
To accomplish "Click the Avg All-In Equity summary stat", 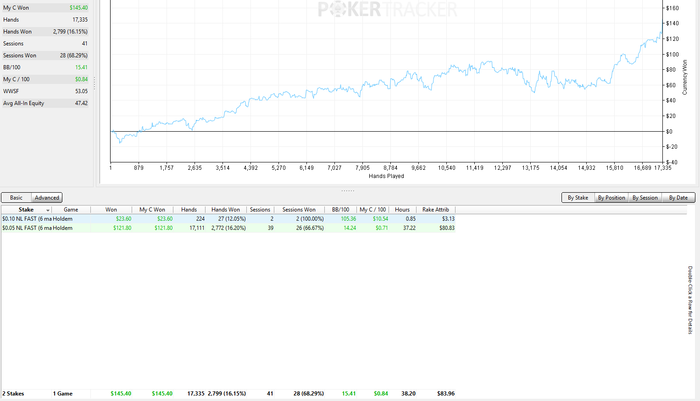I will [45, 103].
